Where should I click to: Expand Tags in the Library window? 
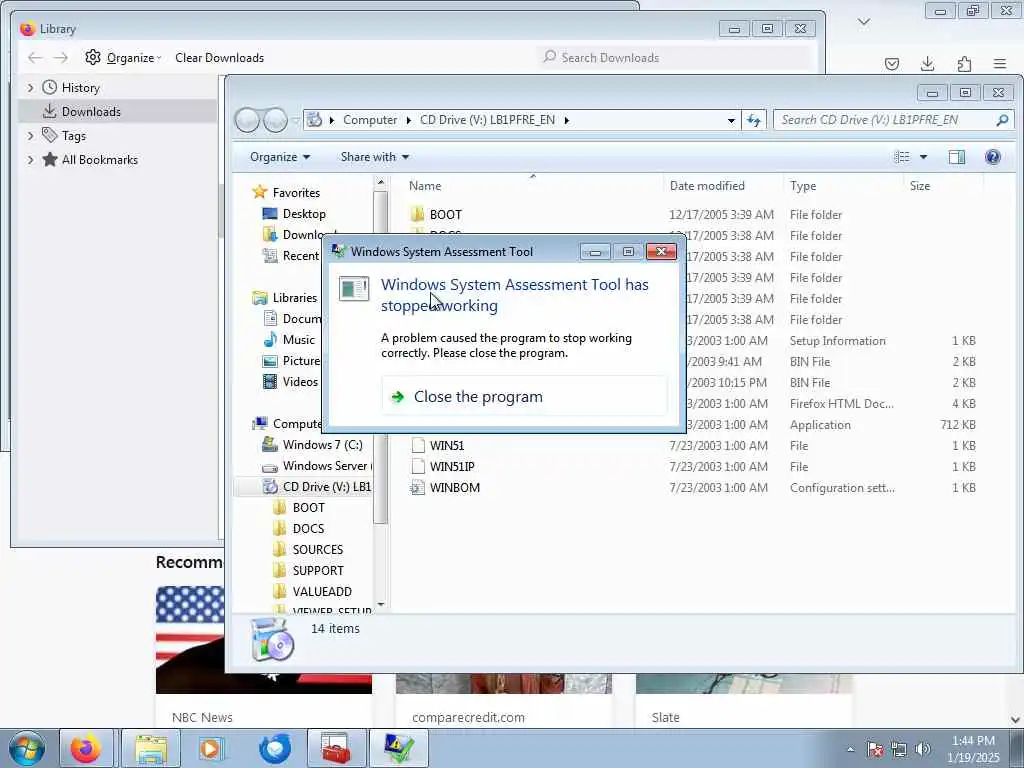pyautogui.click(x=30, y=136)
